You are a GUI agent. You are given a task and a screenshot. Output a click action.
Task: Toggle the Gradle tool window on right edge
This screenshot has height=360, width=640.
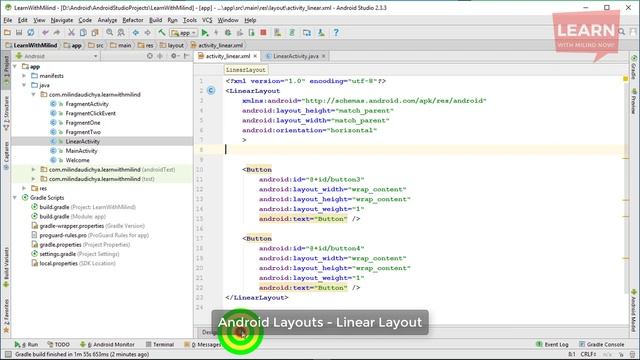click(634, 67)
